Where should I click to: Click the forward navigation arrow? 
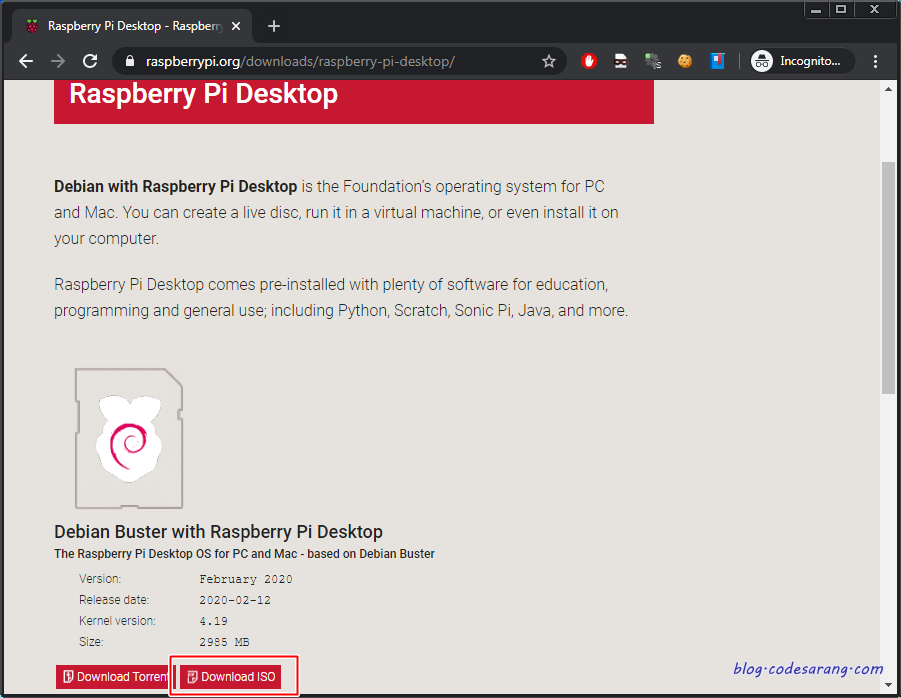(58, 61)
